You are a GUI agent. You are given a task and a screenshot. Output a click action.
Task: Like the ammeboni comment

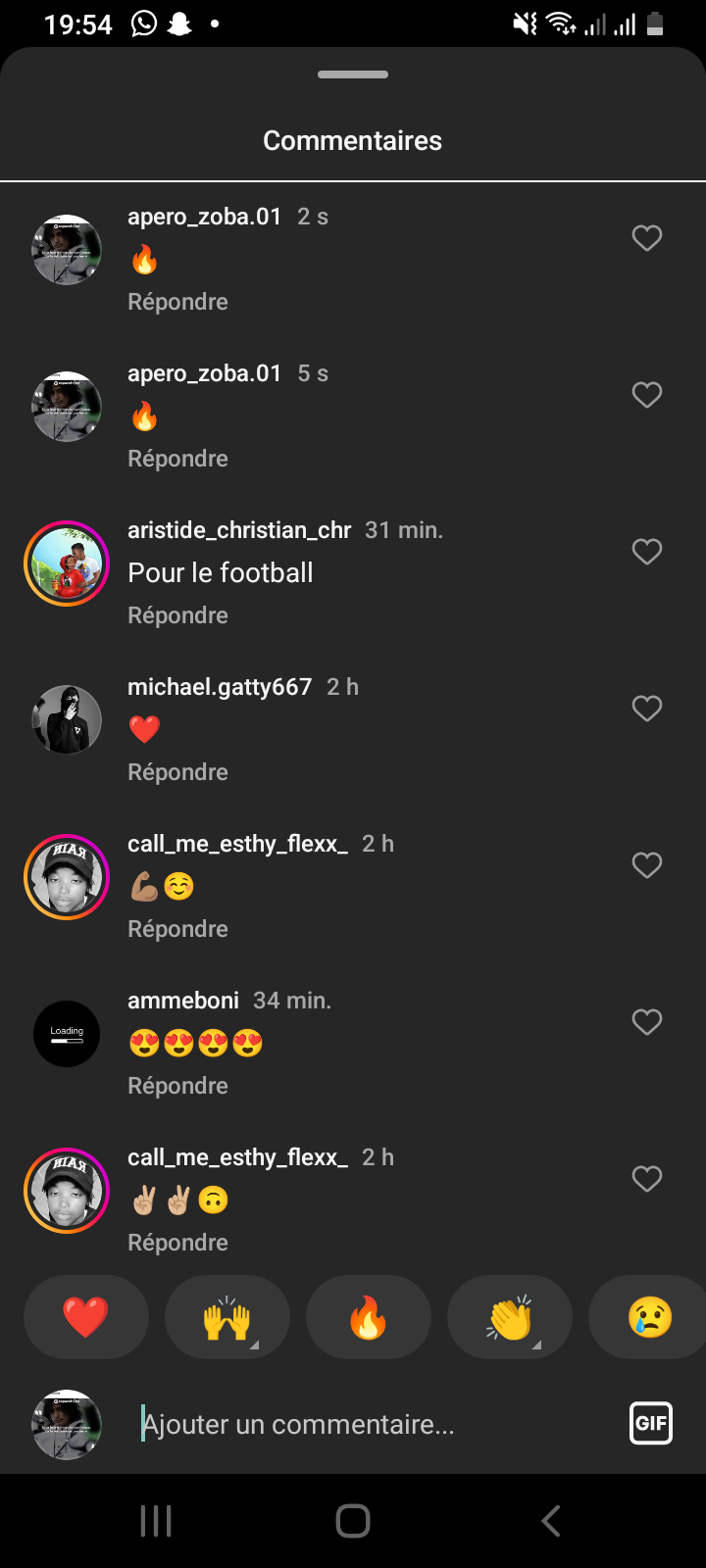coord(646,1022)
